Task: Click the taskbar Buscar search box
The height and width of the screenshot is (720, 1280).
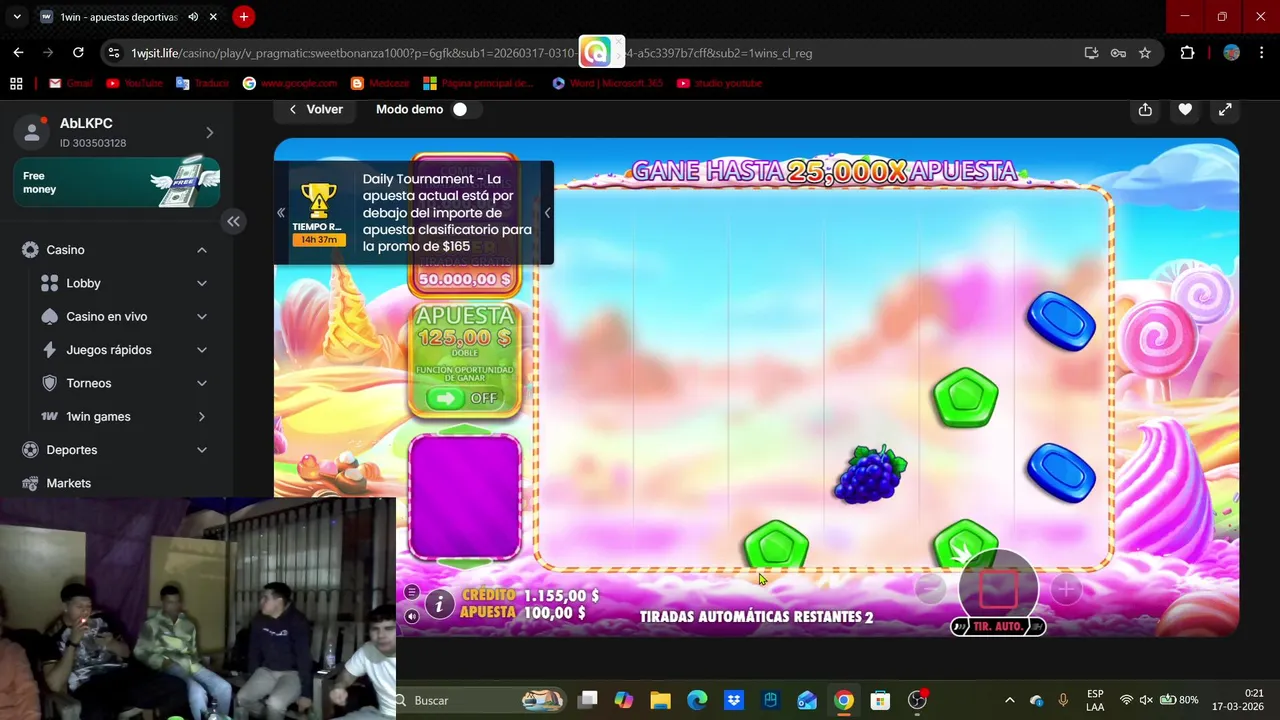Action: point(480,700)
